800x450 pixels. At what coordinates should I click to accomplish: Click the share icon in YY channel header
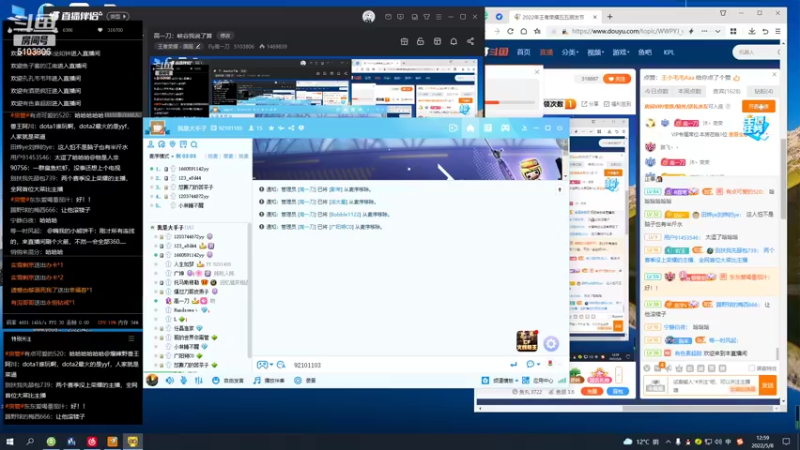tap(291, 128)
